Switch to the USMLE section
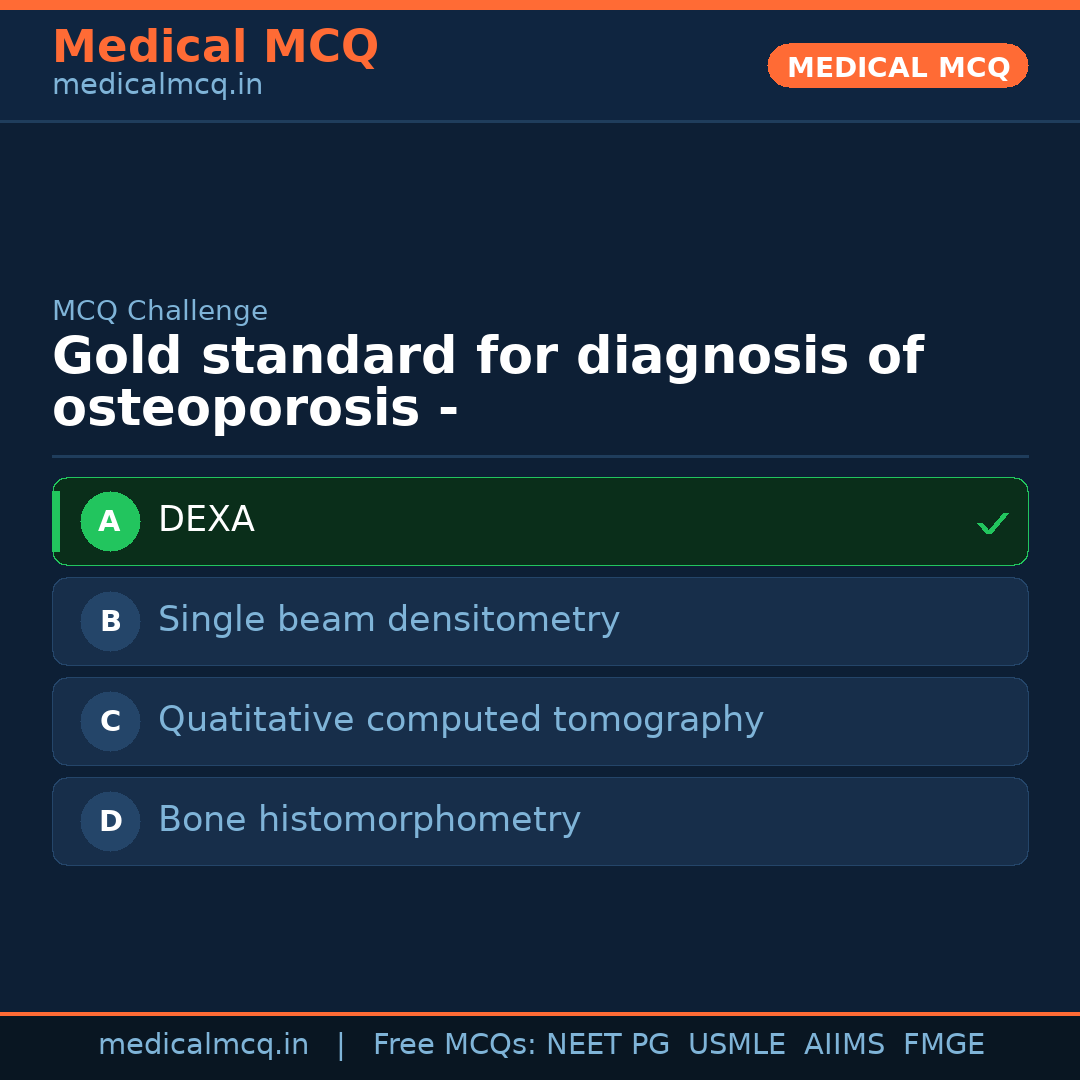This screenshot has width=1080, height=1080. click(737, 1043)
